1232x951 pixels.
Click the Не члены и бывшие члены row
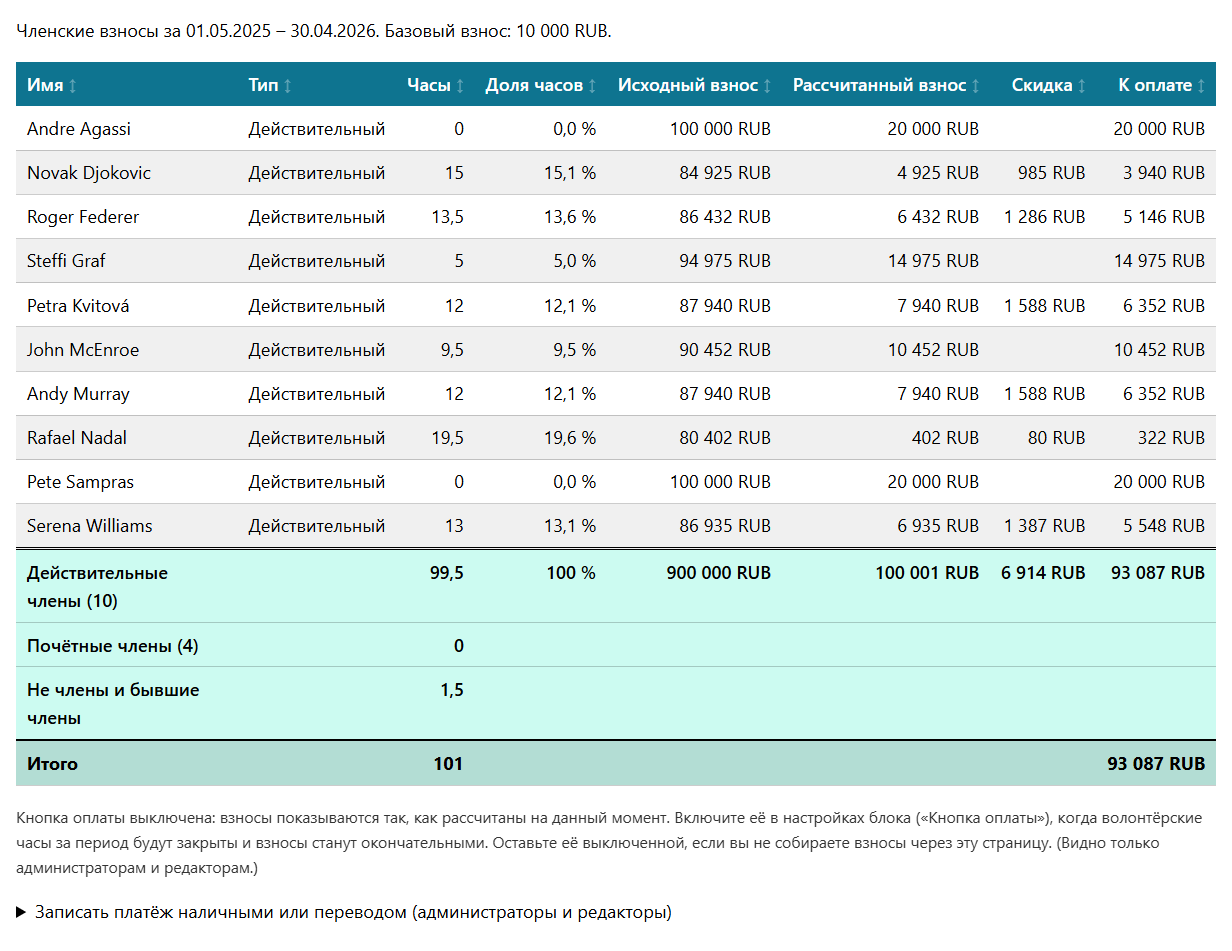(x=616, y=704)
